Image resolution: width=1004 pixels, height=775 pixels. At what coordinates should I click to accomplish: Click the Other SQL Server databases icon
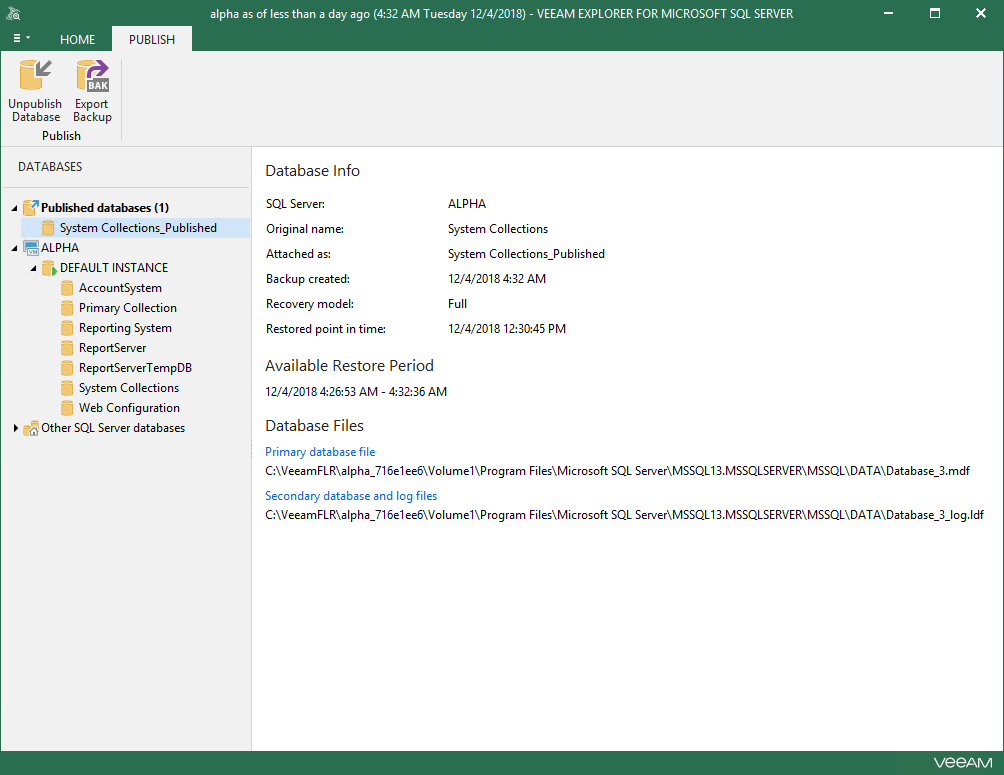coord(31,428)
